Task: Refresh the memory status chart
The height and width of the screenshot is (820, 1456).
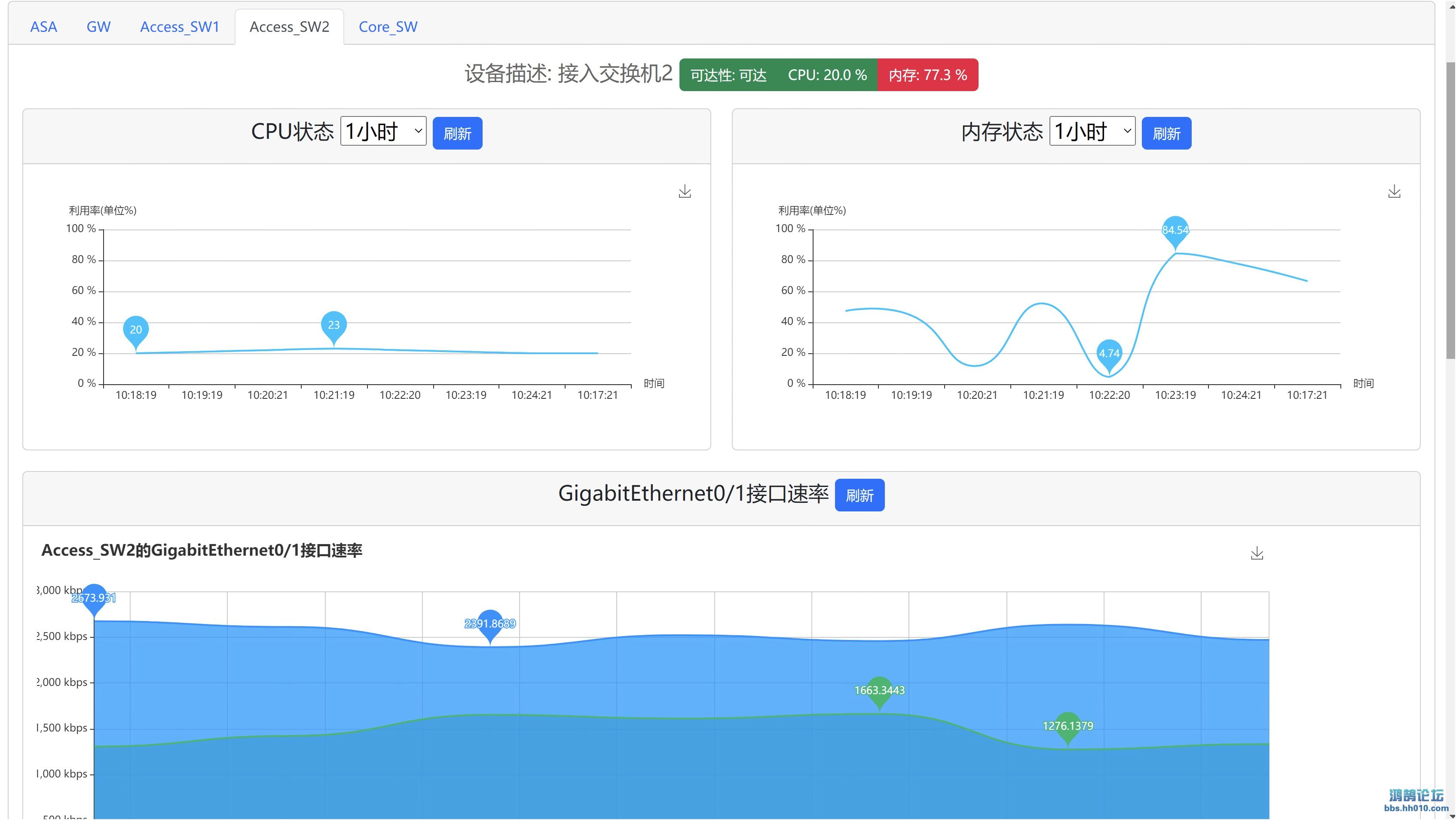Action: click(x=1167, y=133)
